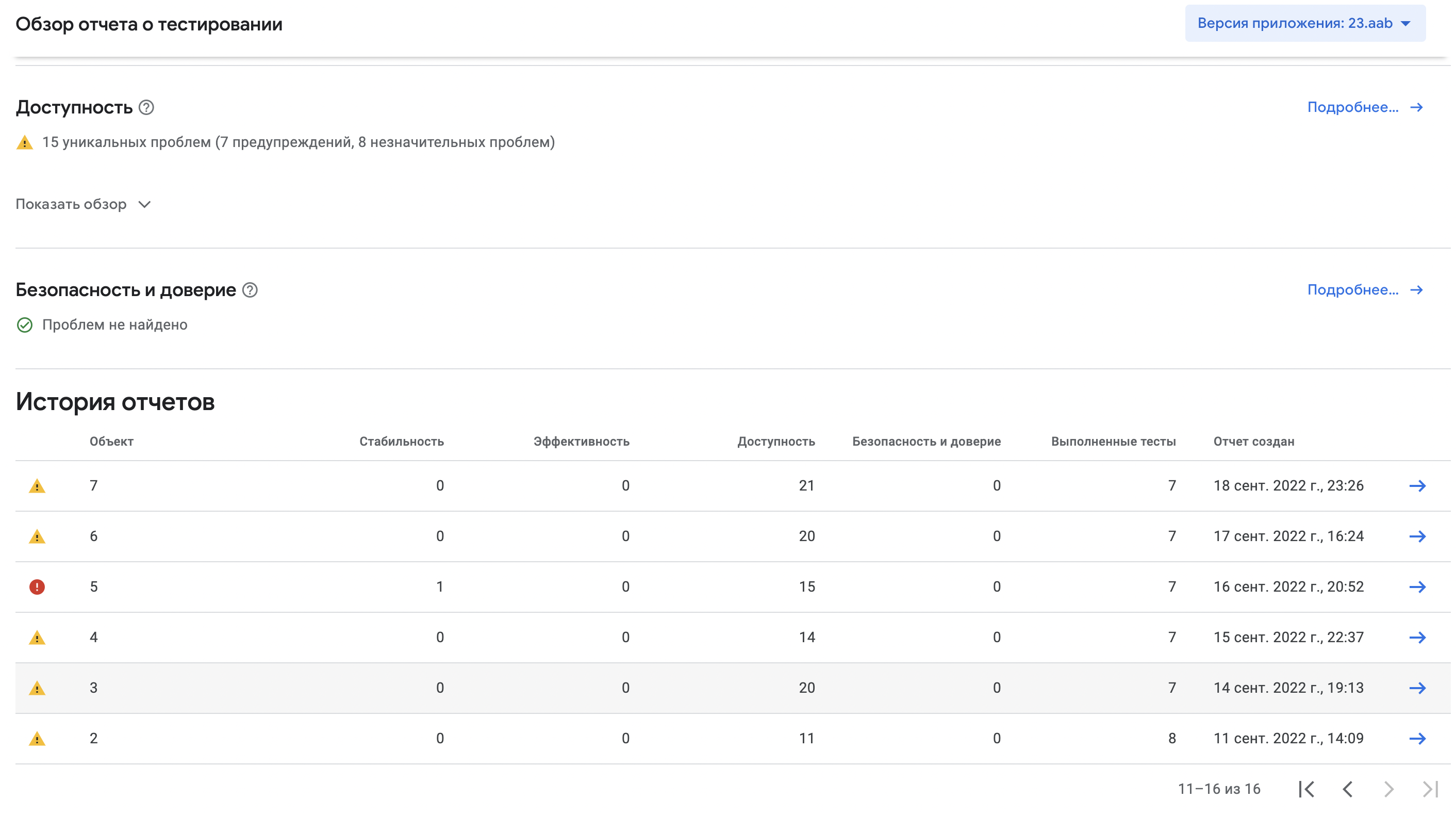Click the green check icon beside Проблем не найдено
The image size is (1456, 815).
(24, 325)
